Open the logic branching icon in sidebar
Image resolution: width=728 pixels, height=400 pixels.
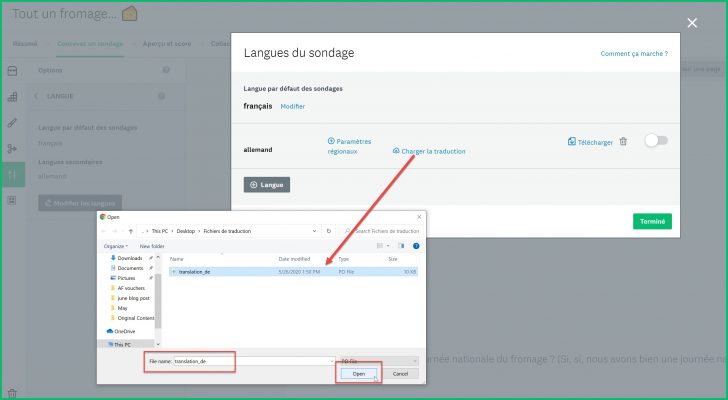[12, 148]
